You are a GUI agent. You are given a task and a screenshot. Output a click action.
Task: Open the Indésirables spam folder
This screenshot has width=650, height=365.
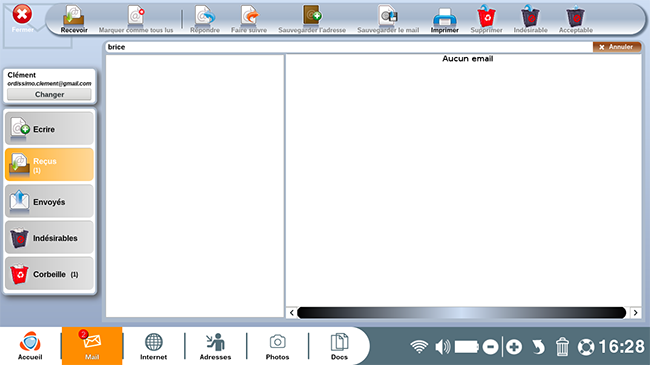pyautogui.click(x=49, y=237)
